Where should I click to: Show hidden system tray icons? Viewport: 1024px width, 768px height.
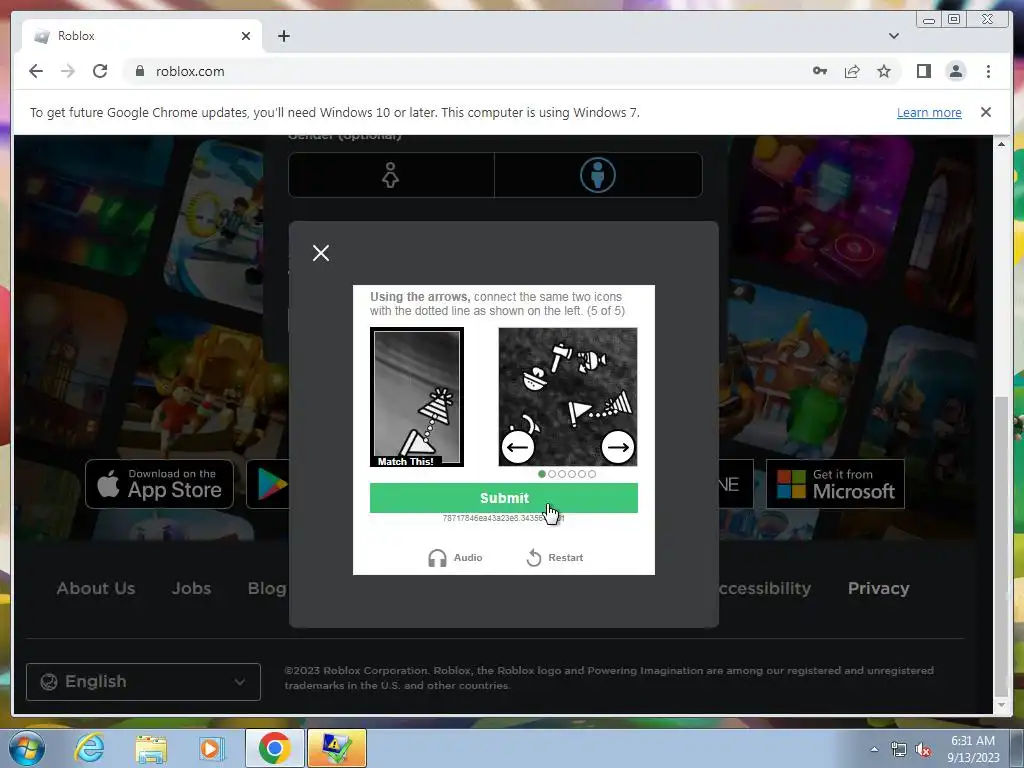[874, 749]
